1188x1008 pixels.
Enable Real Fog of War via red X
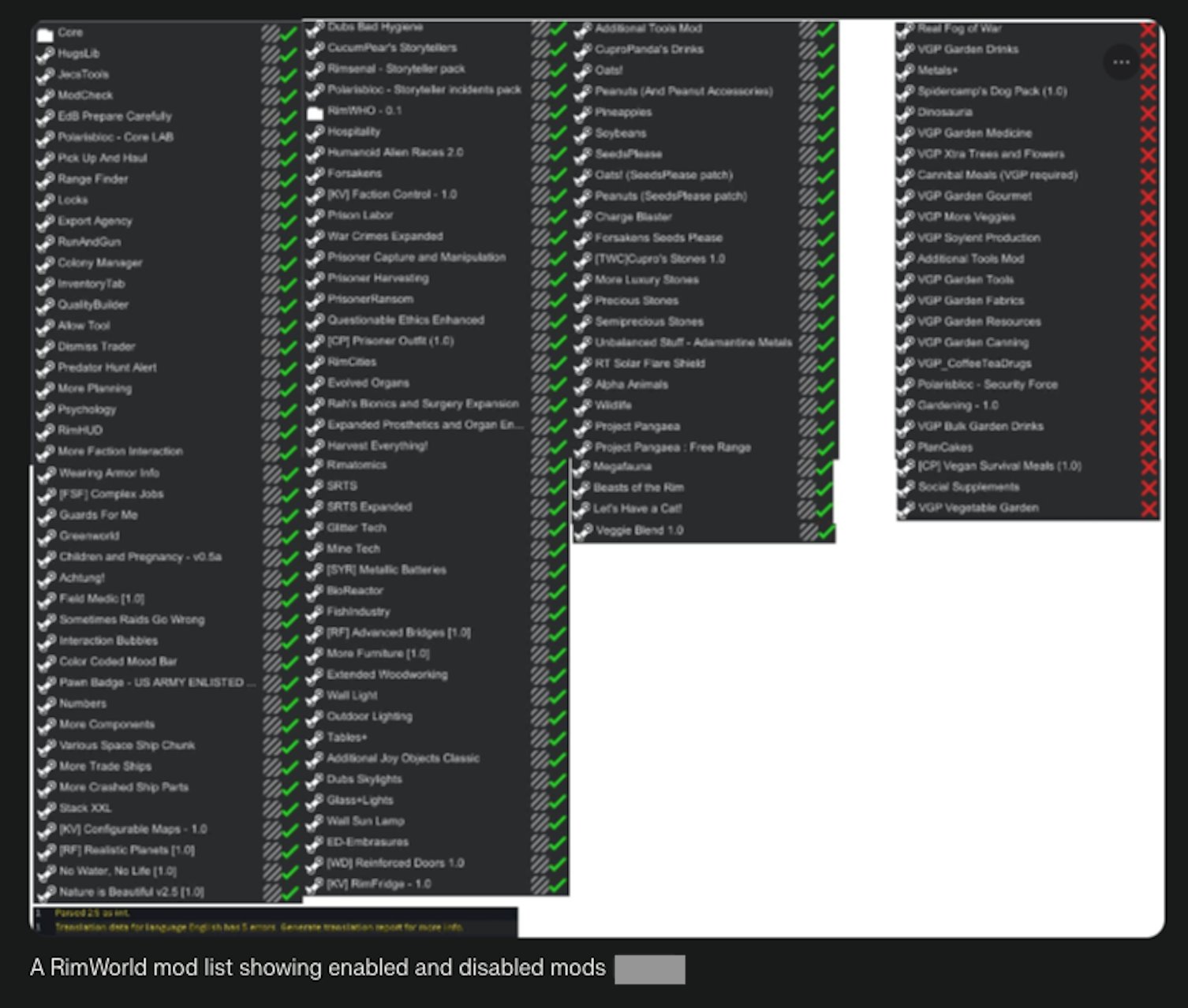point(1148,30)
